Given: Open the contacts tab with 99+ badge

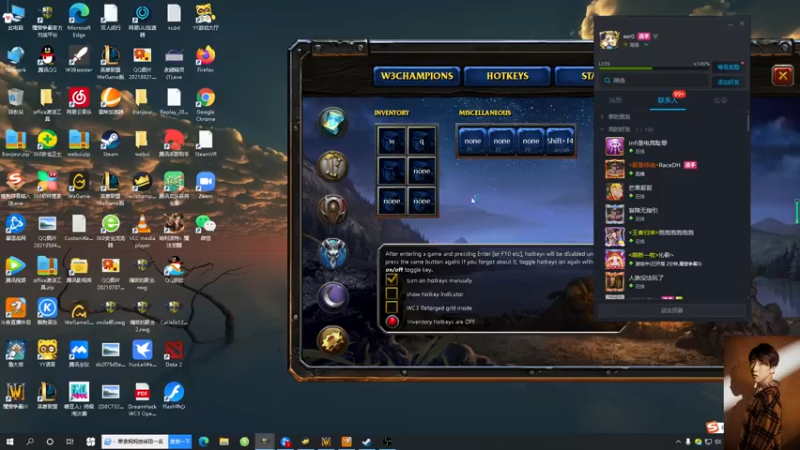Looking at the screenshot, I should 668,101.
